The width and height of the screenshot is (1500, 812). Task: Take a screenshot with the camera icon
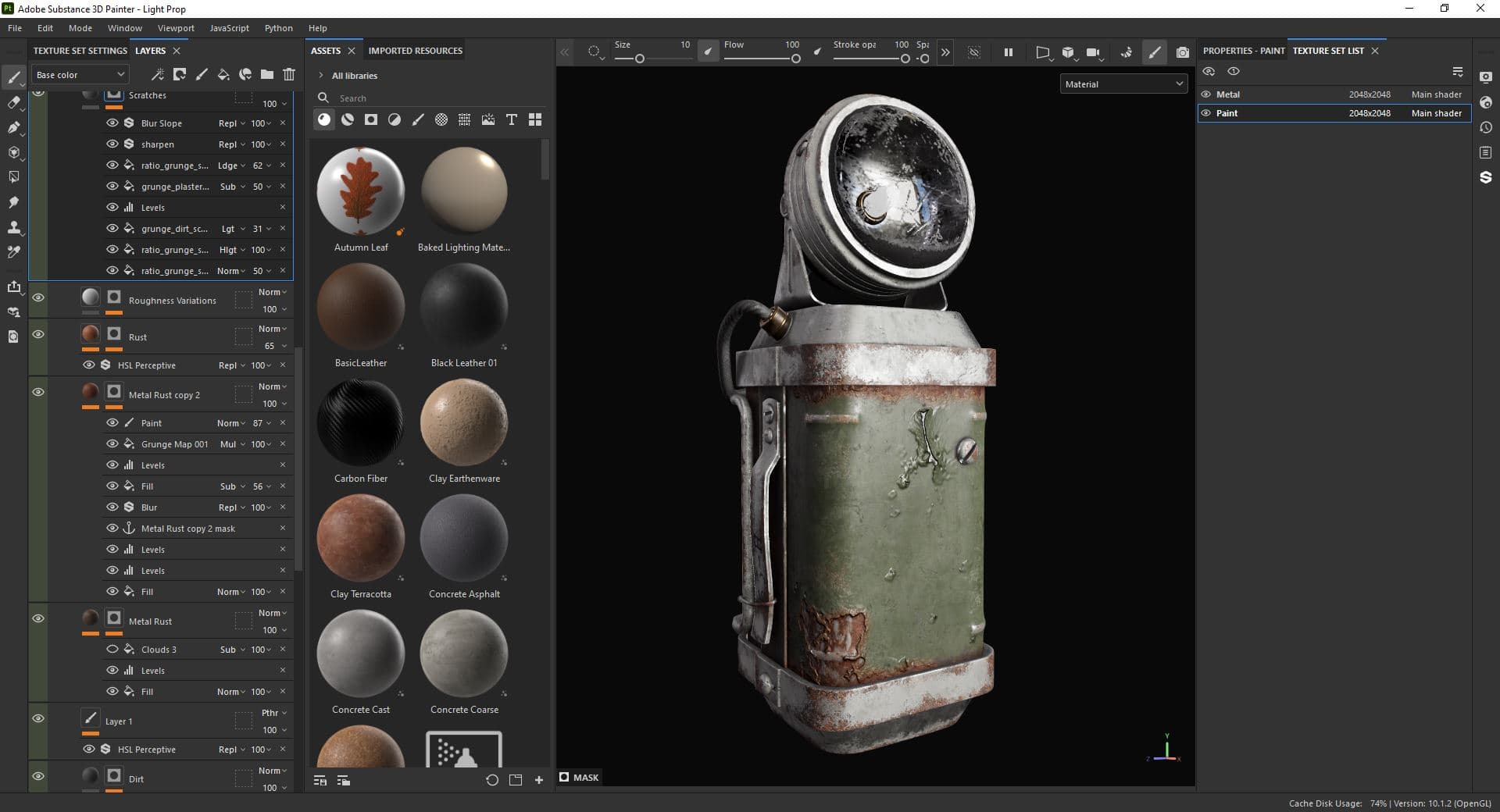(1182, 52)
